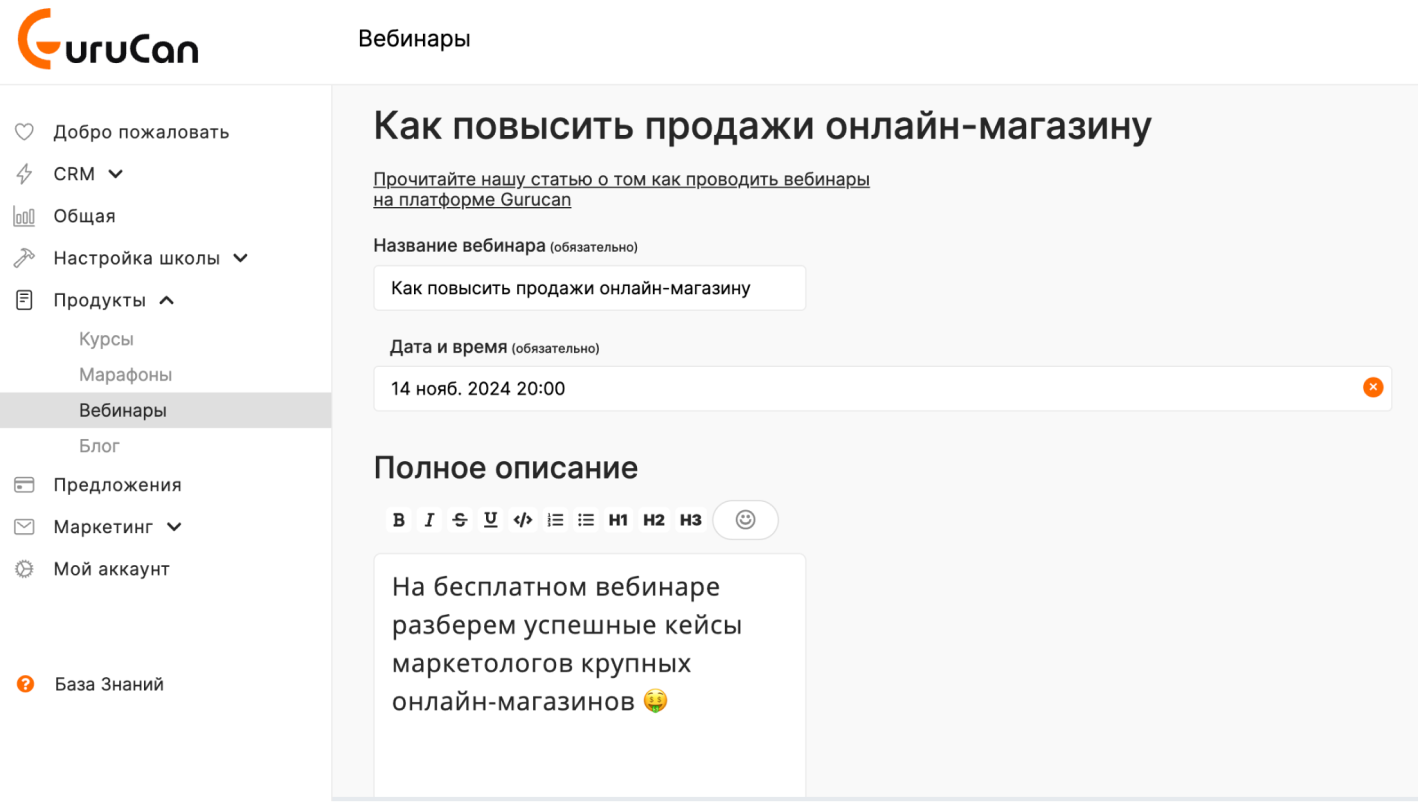
Task: Clear the date with the orange X button
Action: click(x=1373, y=387)
